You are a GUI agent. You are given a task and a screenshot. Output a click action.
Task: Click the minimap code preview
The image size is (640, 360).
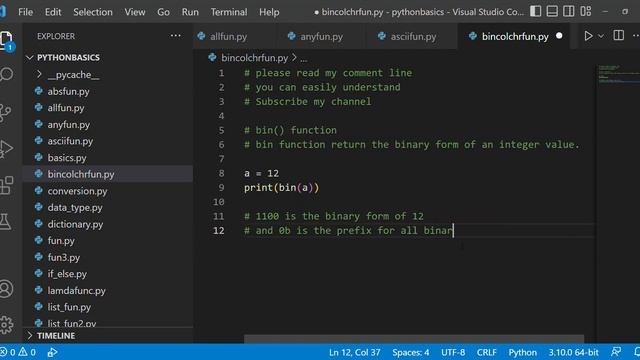[618, 74]
